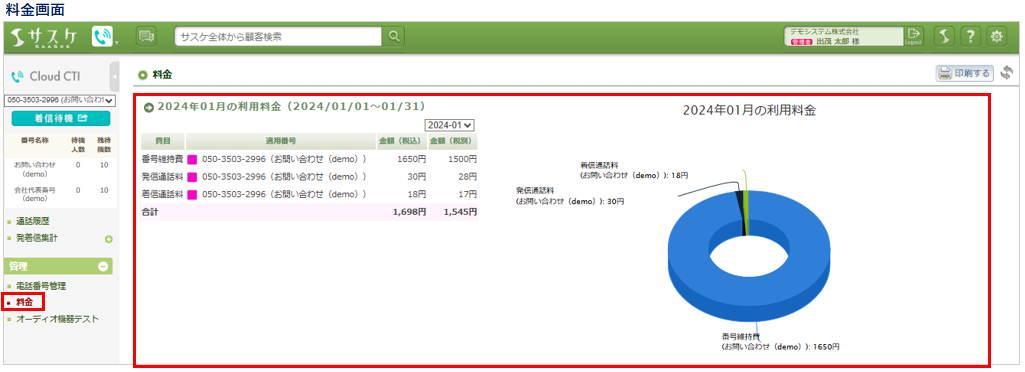Image resolution: width=1025 pixels, height=372 pixels.
Task: Click the 印刷する print button
Action: [965, 73]
